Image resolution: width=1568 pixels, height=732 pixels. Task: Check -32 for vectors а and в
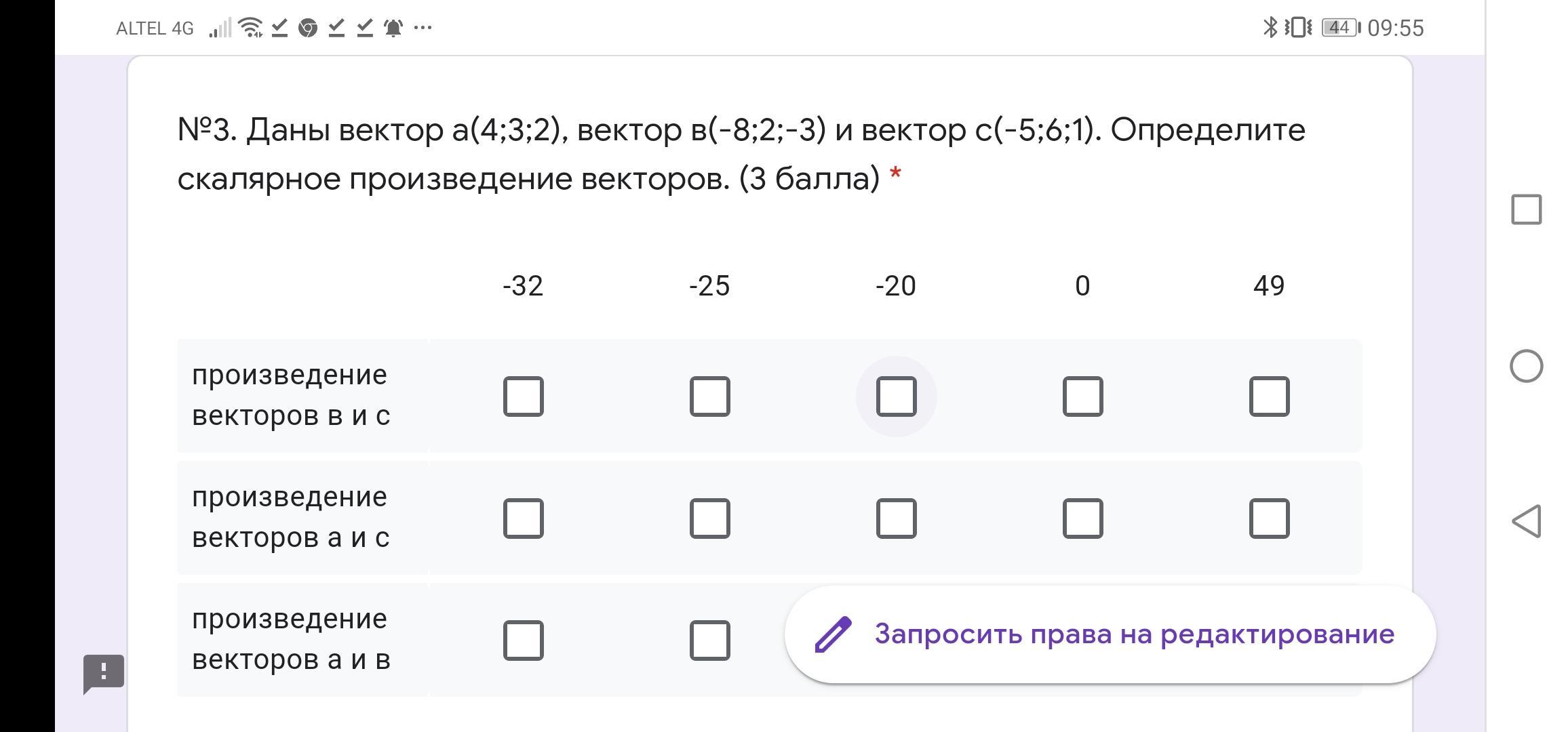pyautogui.click(x=523, y=640)
